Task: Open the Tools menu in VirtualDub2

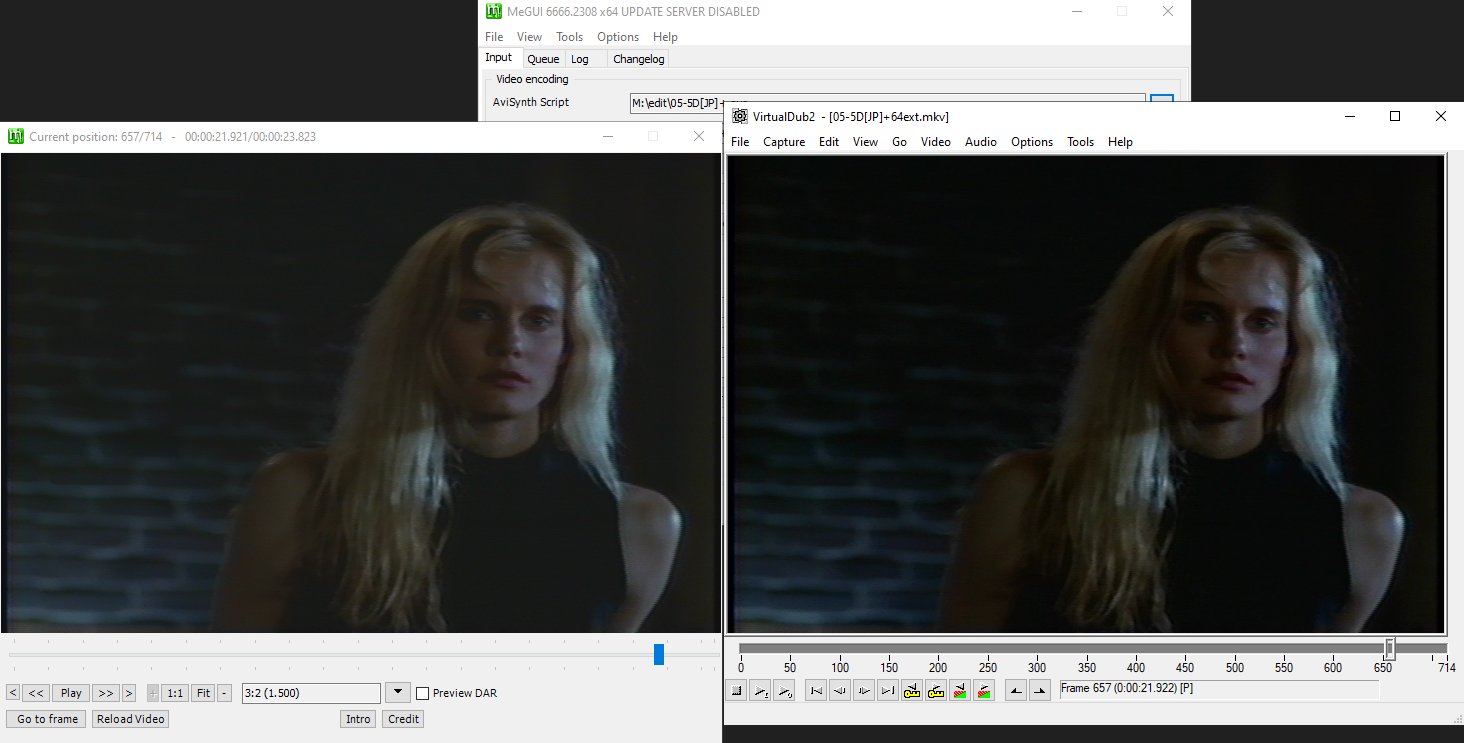Action: [1081, 142]
